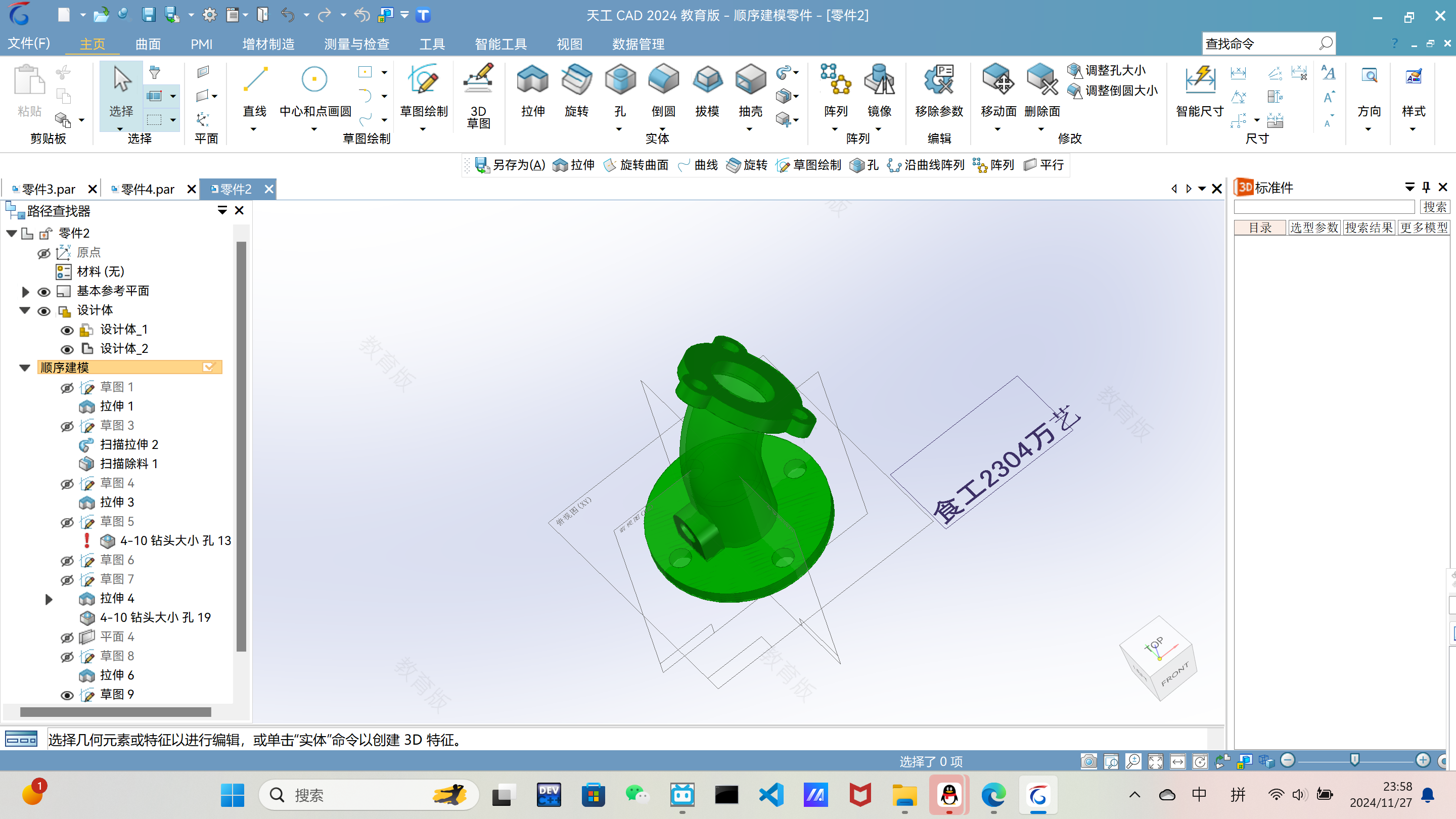
Task: Select the 直线 line tool
Action: pyautogui.click(x=254, y=90)
